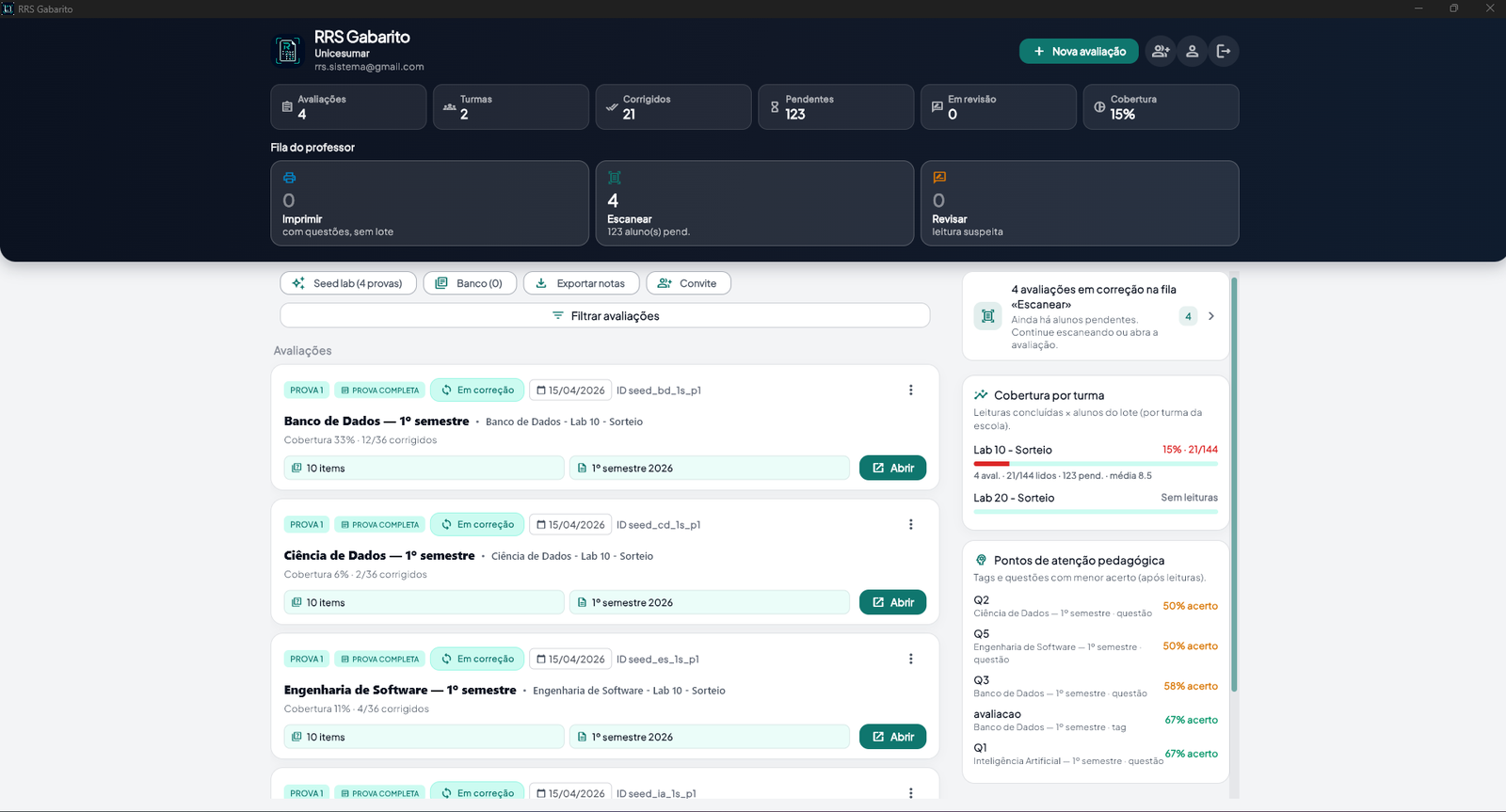Screen dimensions: 1506x812
Task: Click Lab 10 - Sorteio coverage progress bar
Action: (x=1096, y=464)
